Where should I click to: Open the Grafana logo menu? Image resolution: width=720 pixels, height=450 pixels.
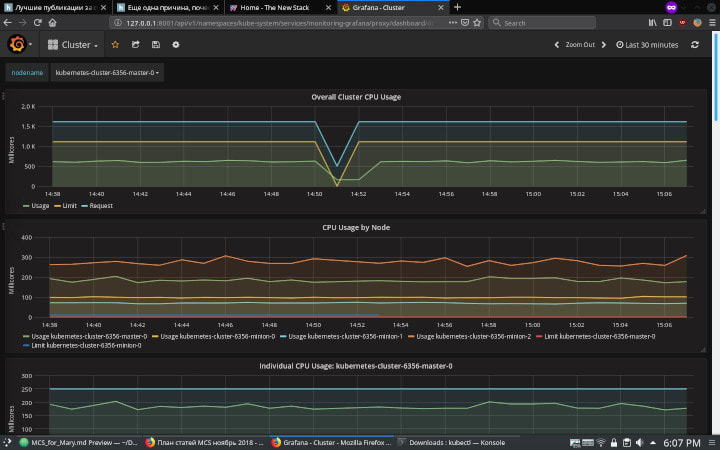[17, 44]
